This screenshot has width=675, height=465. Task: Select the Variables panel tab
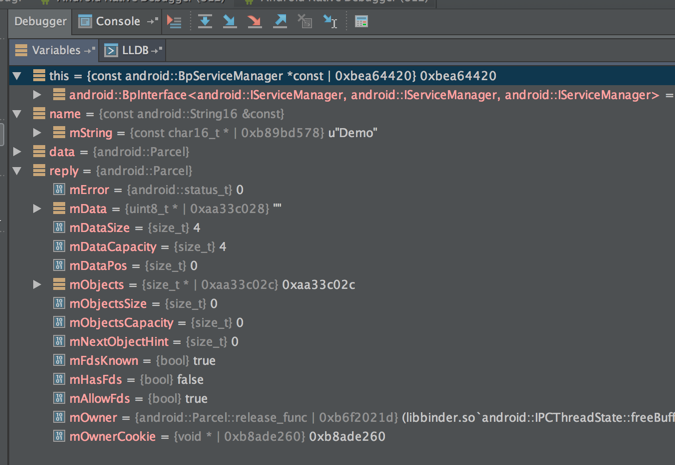54,50
